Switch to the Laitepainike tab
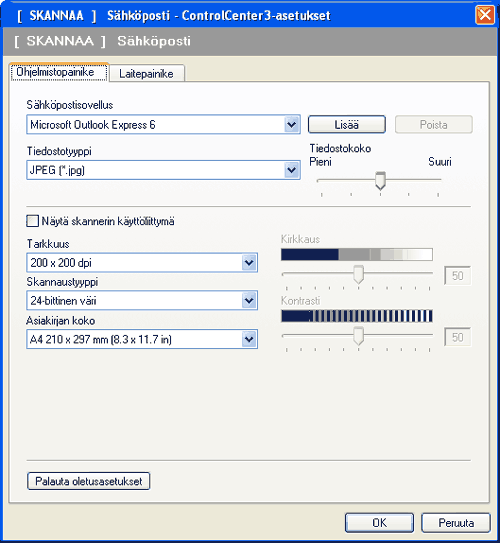This screenshot has width=500, height=543. [146, 73]
